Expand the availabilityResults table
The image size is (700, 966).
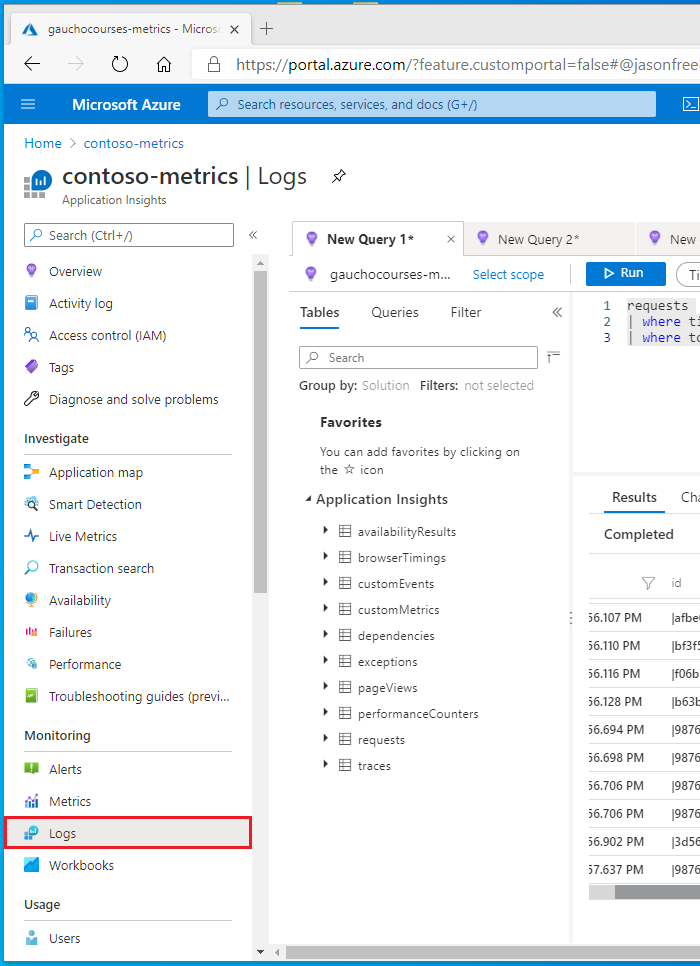tap(325, 530)
